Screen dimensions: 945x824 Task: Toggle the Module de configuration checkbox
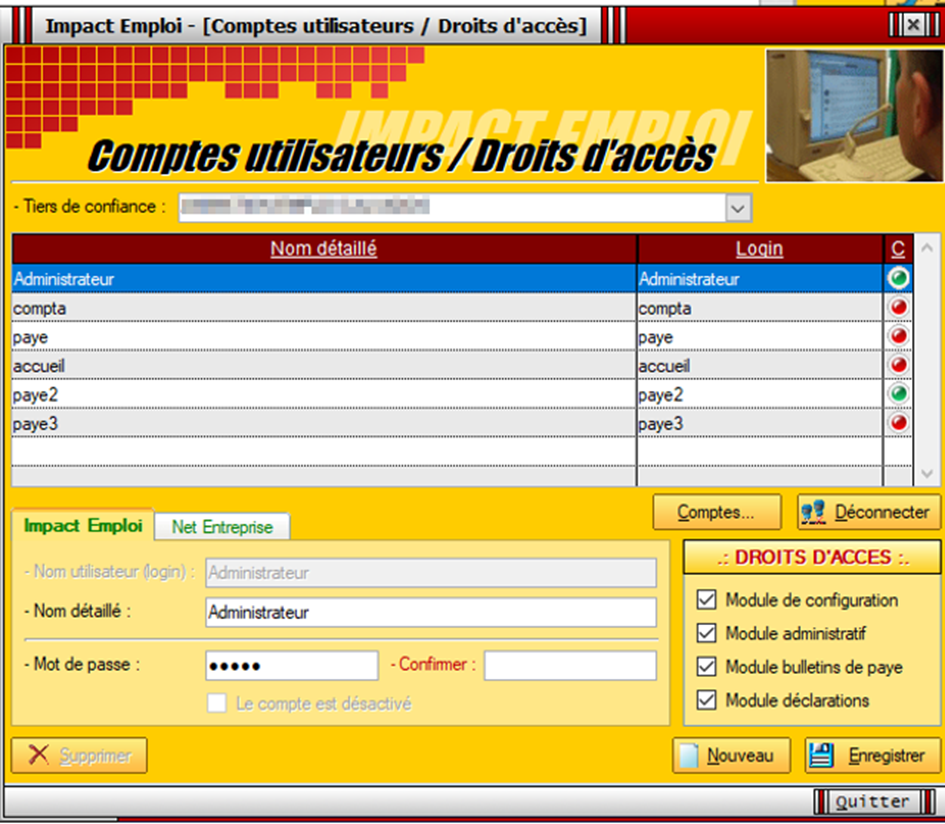coord(706,600)
